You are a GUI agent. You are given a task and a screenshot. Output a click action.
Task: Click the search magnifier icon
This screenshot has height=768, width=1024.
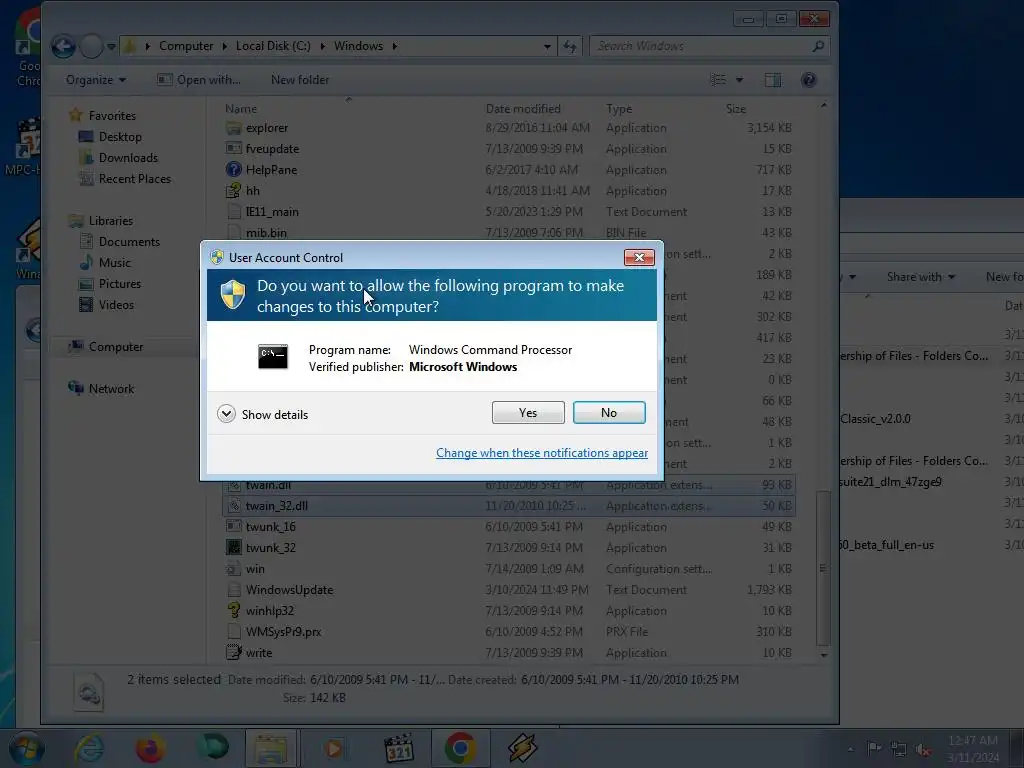pos(818,46)
